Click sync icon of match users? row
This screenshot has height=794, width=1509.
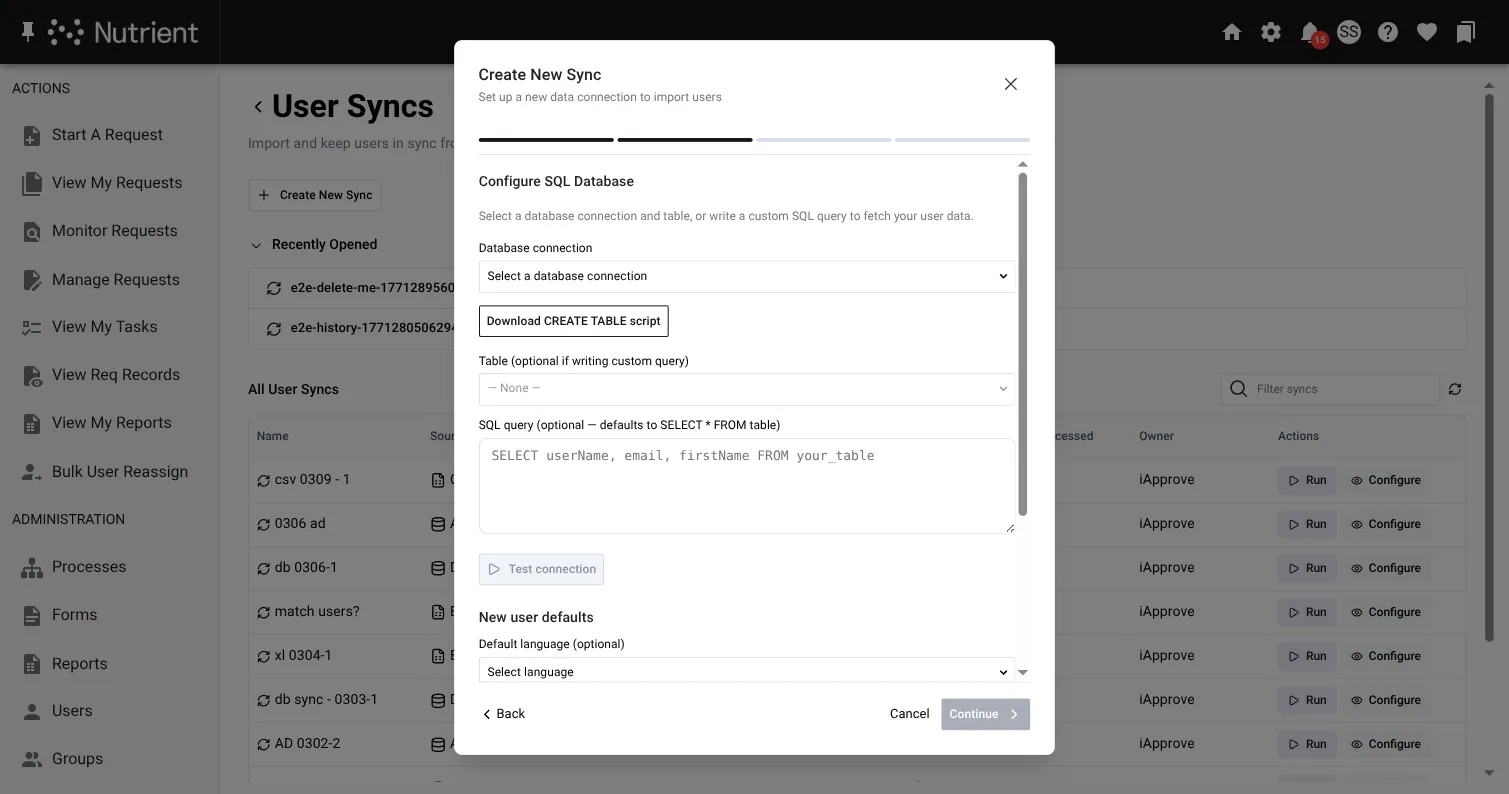coord(264,612)
